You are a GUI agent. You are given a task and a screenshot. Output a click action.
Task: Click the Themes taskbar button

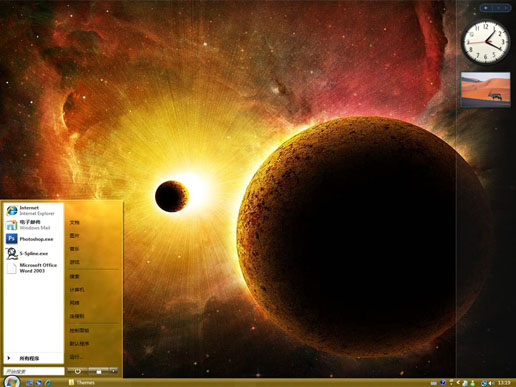(82, 383)
